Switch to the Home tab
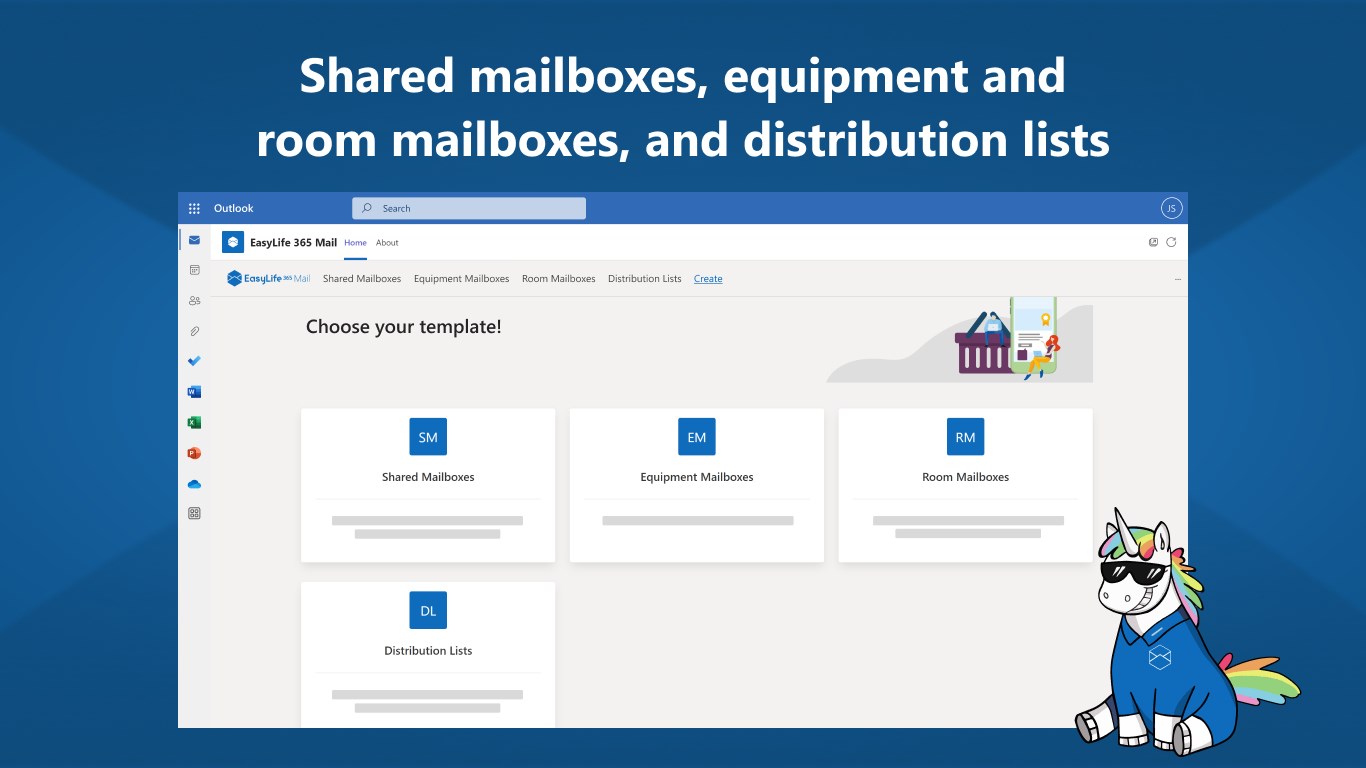Image resolution: width=1366 pixels, height=768 pixels. tap(355, 243)
